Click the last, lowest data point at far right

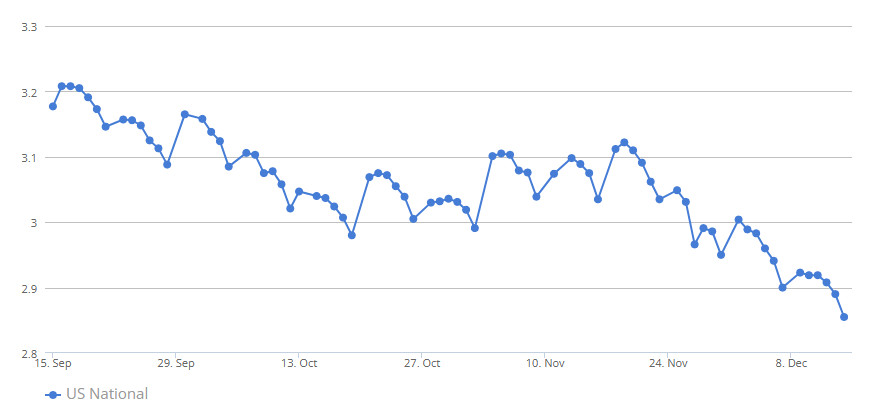[844, 317]
